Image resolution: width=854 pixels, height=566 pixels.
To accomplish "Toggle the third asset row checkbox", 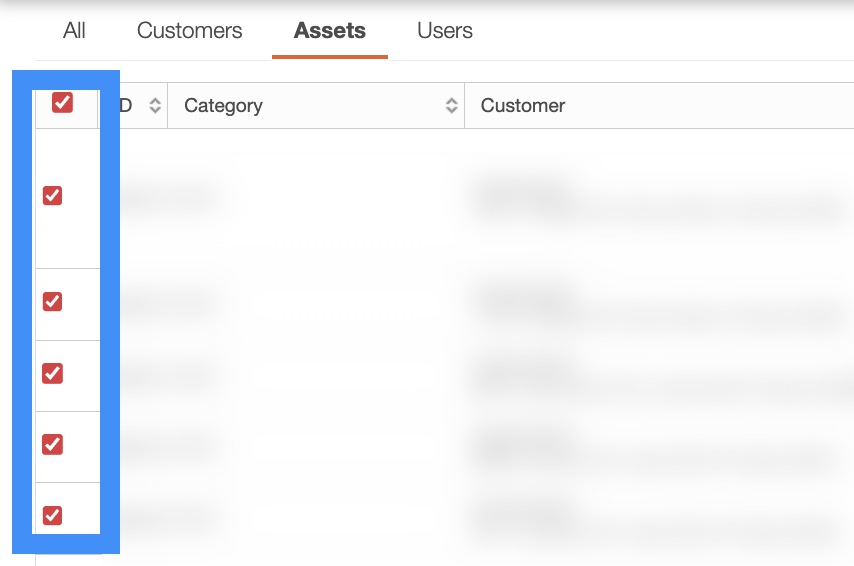I will coord(53,373).
